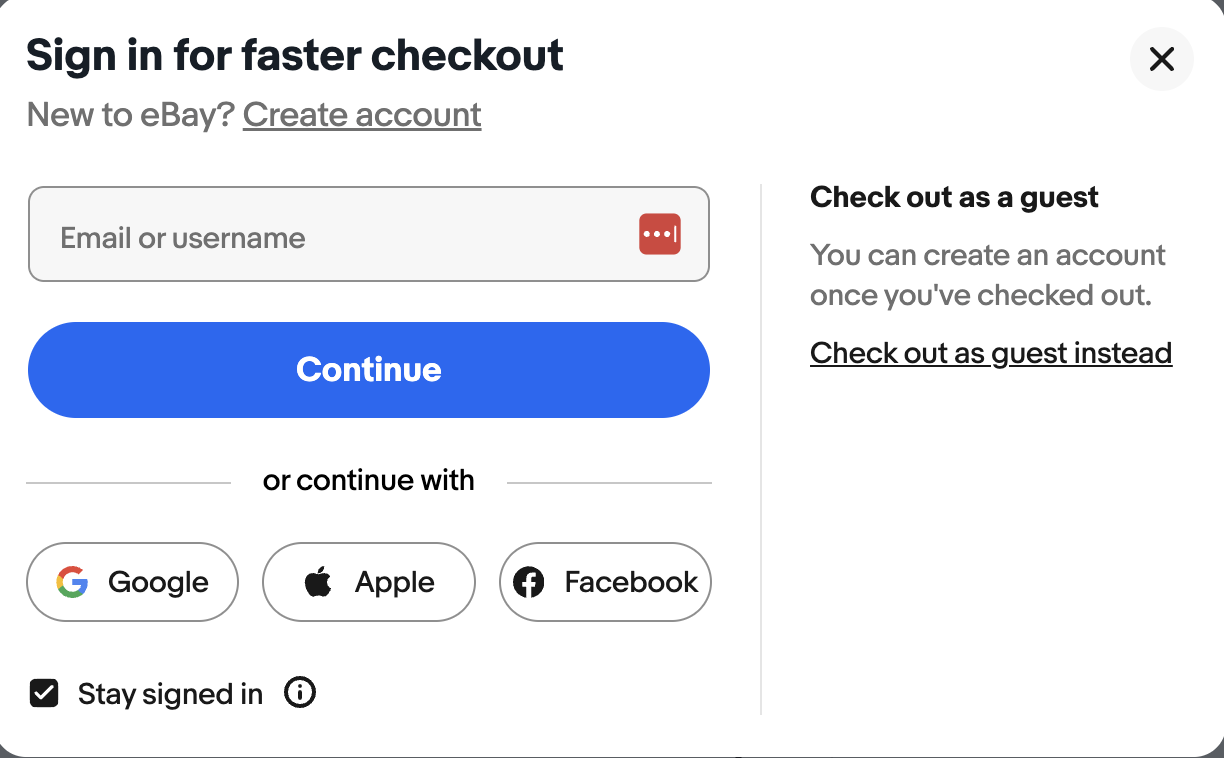1224x758 pixels.
Task: Click the Sign in for faster checkout title
Action: [294, 55]
